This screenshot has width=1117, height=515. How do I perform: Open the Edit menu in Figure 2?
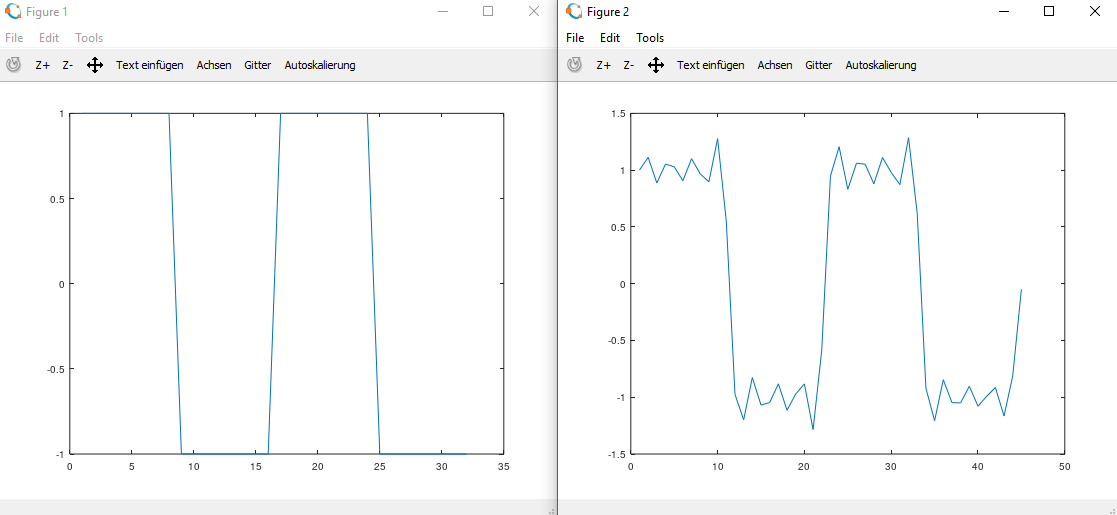pyautogui.click(x=610, y=38)
